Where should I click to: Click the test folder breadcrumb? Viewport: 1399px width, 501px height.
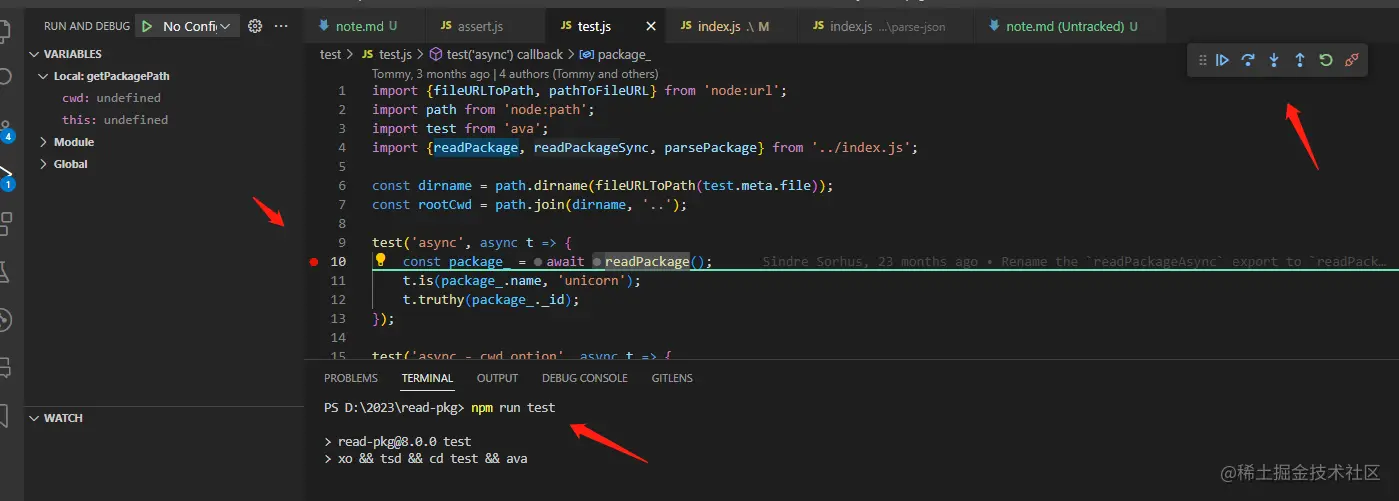point(330,55)
